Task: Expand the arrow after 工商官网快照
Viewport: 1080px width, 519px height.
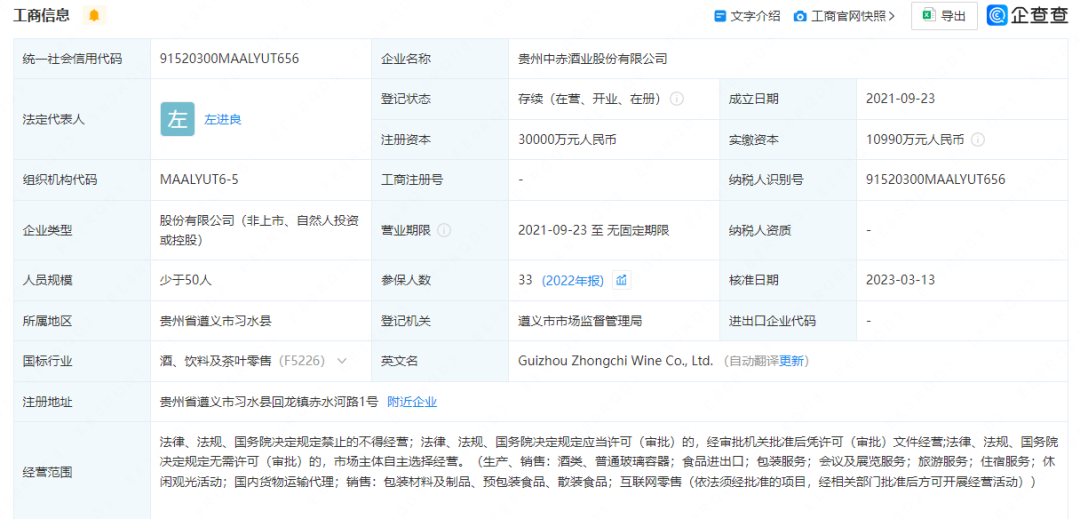Action: click(891, 16)
